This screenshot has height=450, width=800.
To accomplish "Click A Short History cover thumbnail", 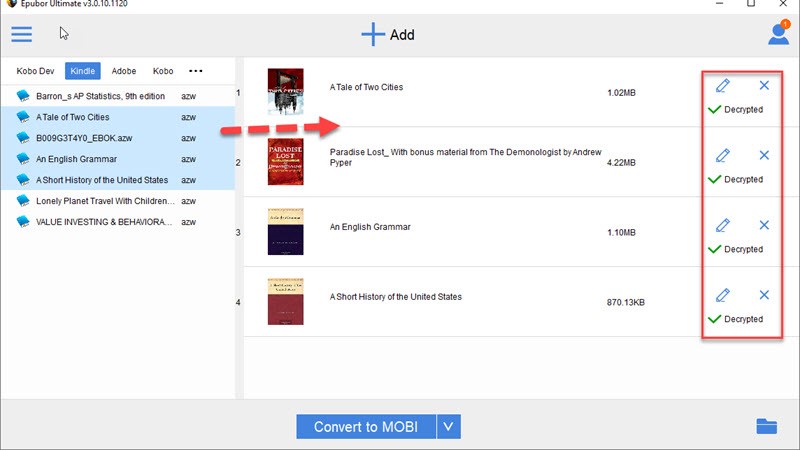I will pos(286,302).
